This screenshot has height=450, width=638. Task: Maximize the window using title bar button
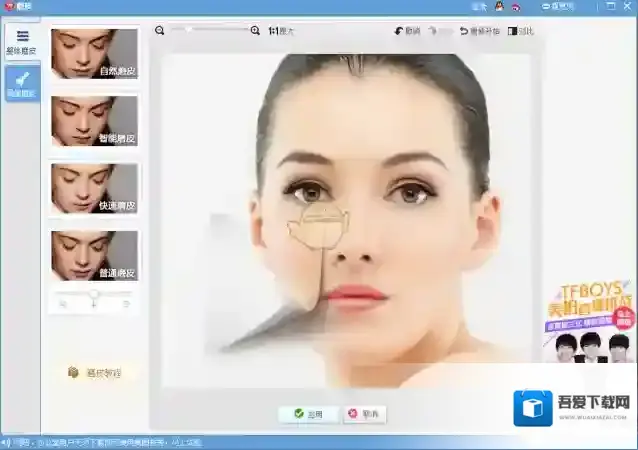click(610, 6)
